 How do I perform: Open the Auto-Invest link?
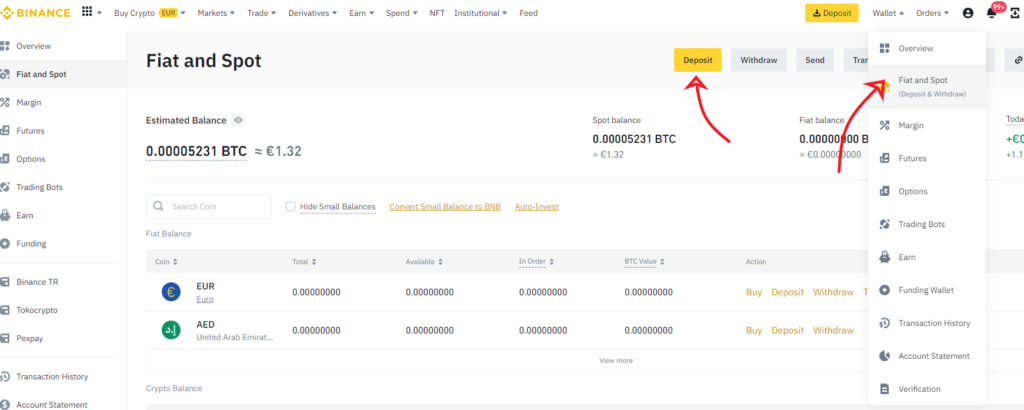pos(536,206)
